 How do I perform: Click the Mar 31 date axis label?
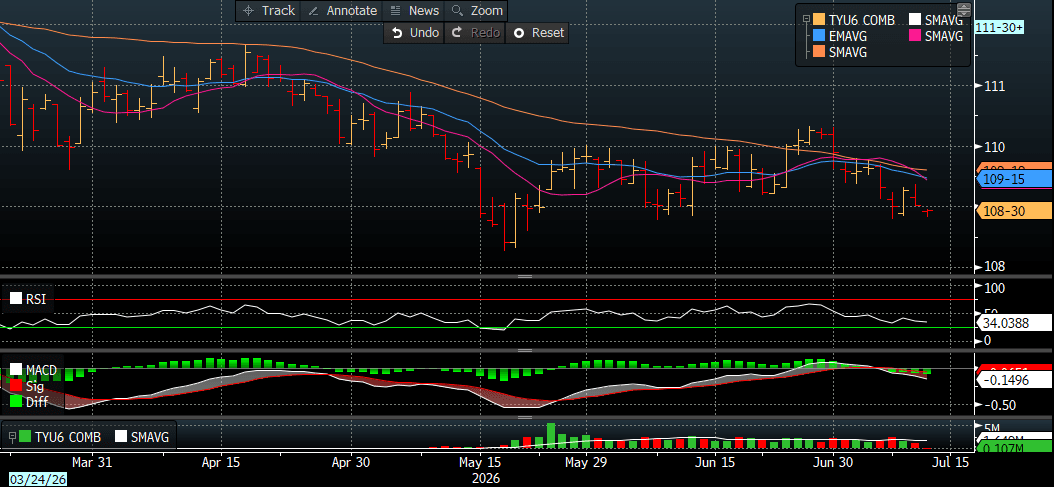click(91, 463)
